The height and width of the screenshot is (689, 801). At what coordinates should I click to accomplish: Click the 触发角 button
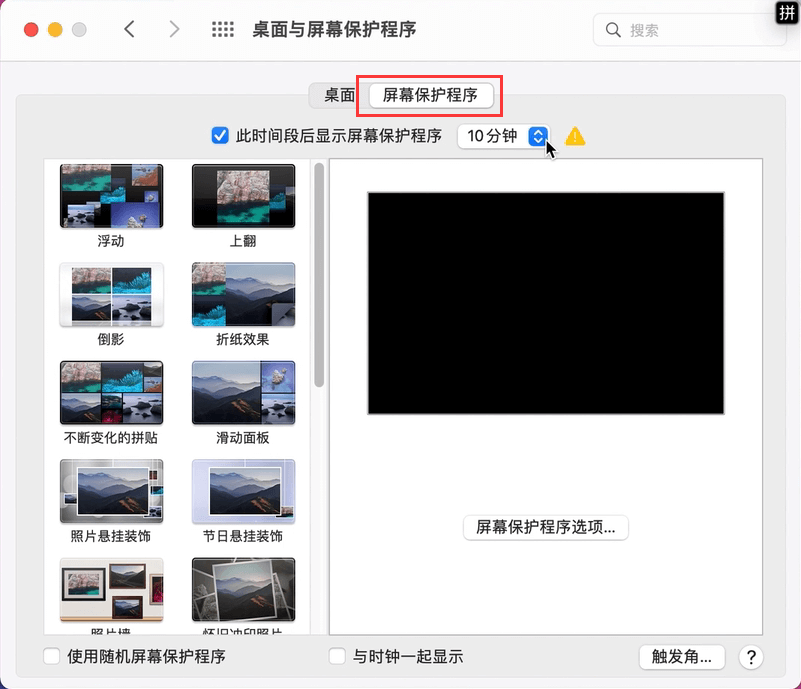click(x=682, y=657)
